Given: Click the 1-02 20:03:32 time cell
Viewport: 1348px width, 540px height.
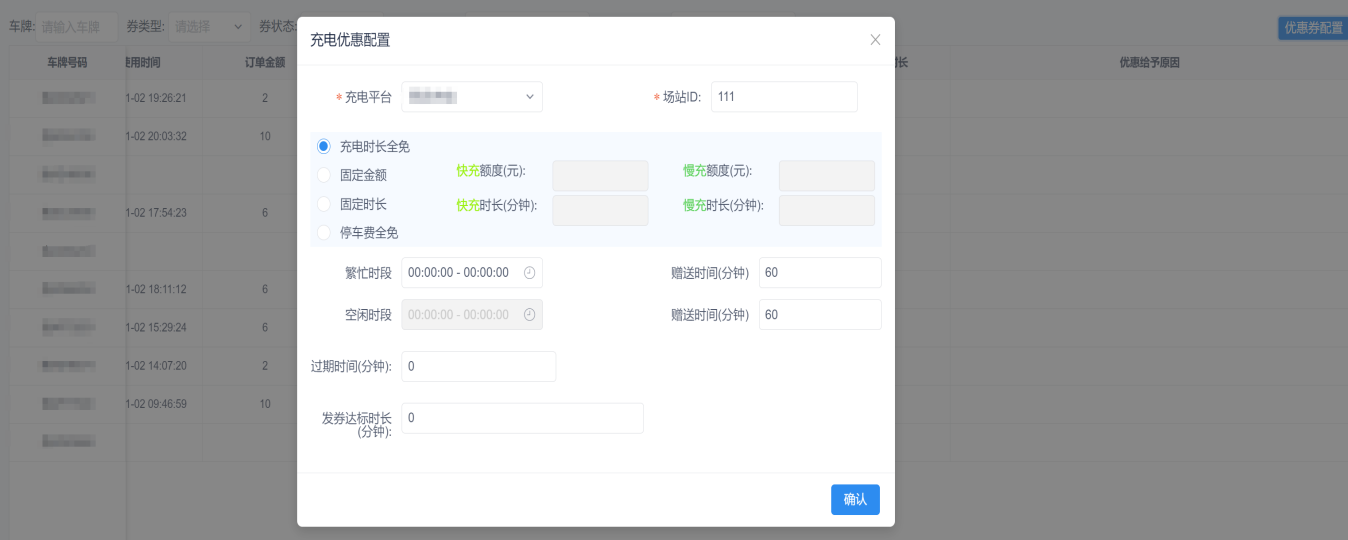Looking at the screenshot, I should point(157,136).
